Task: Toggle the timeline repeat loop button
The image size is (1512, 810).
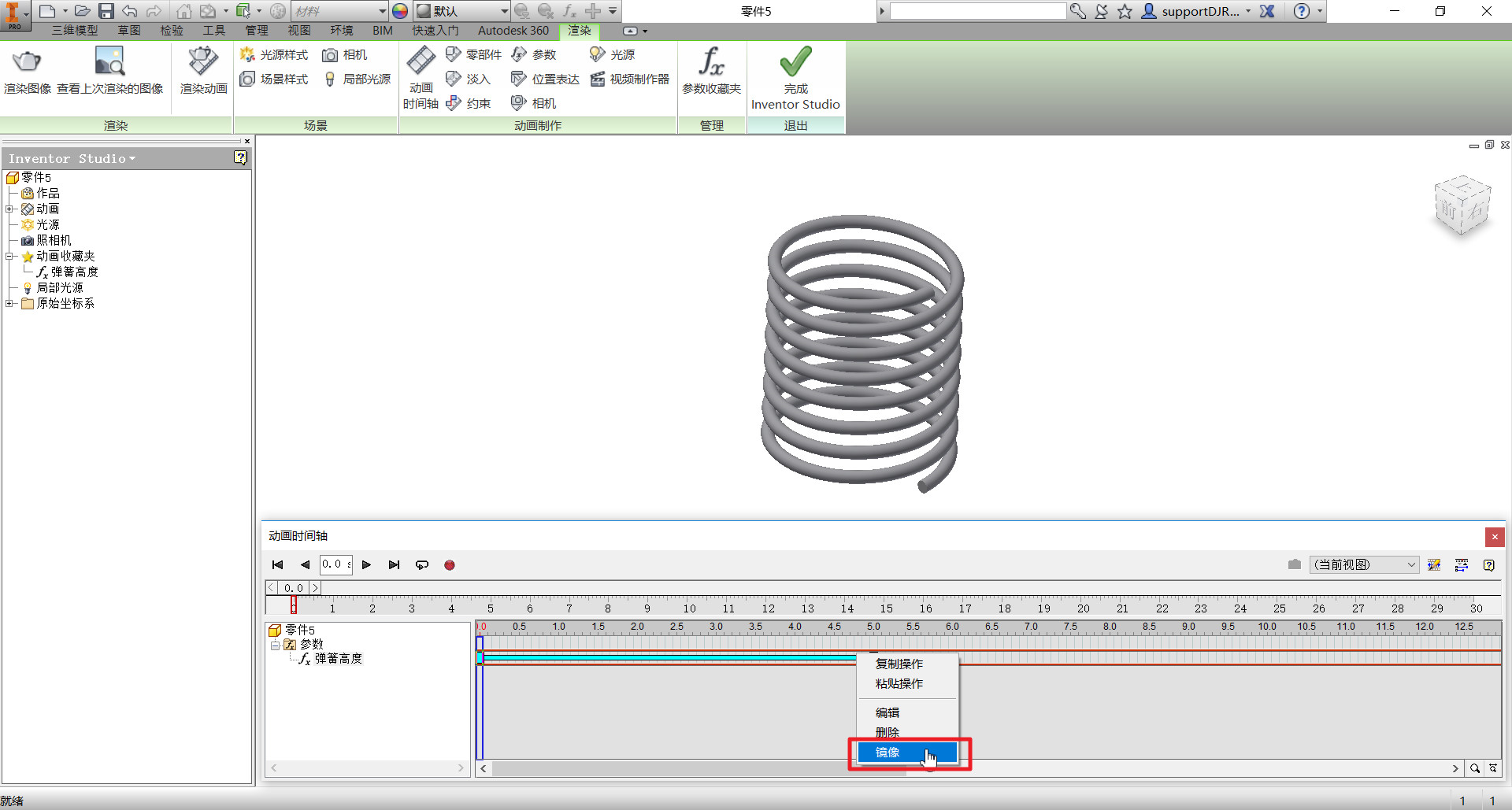Action: [x=422, y=565]
